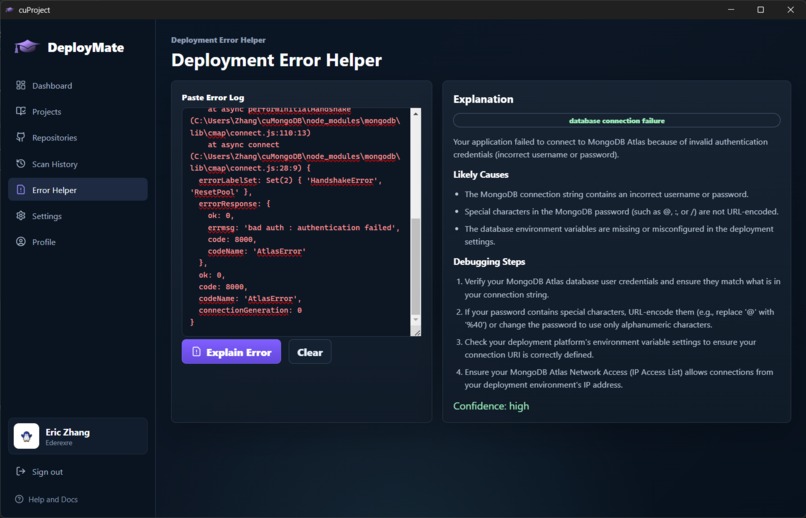Sign out of the account
The image size is (806, 518).
pos(78,472)
